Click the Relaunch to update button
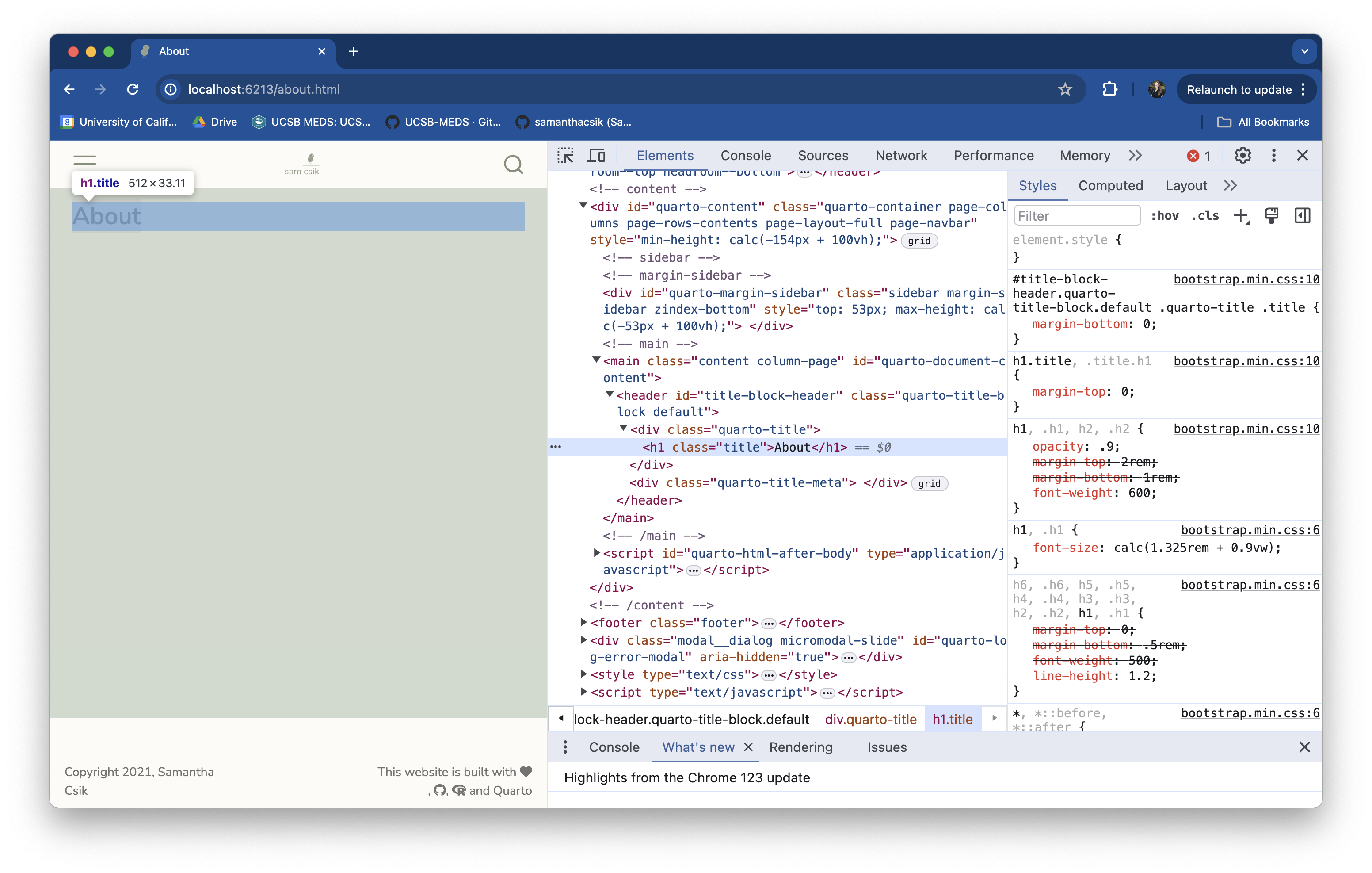This screenshot has width=1372, height=873. point(1240,89)
